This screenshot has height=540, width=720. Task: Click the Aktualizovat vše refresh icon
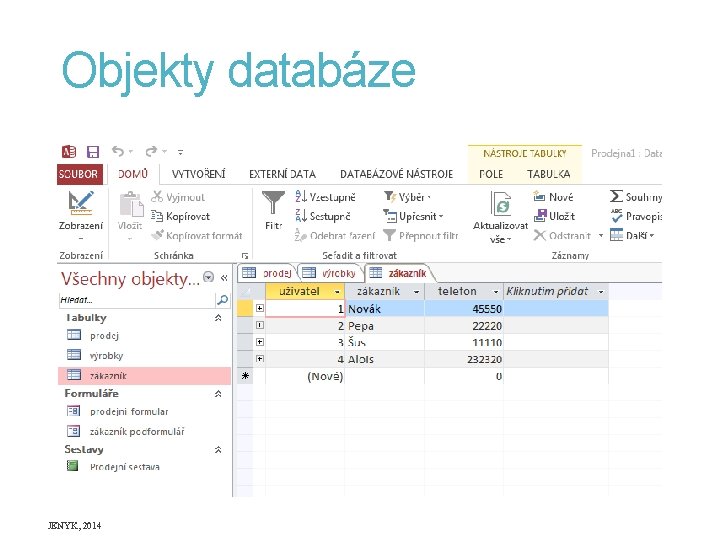point(501,204)
